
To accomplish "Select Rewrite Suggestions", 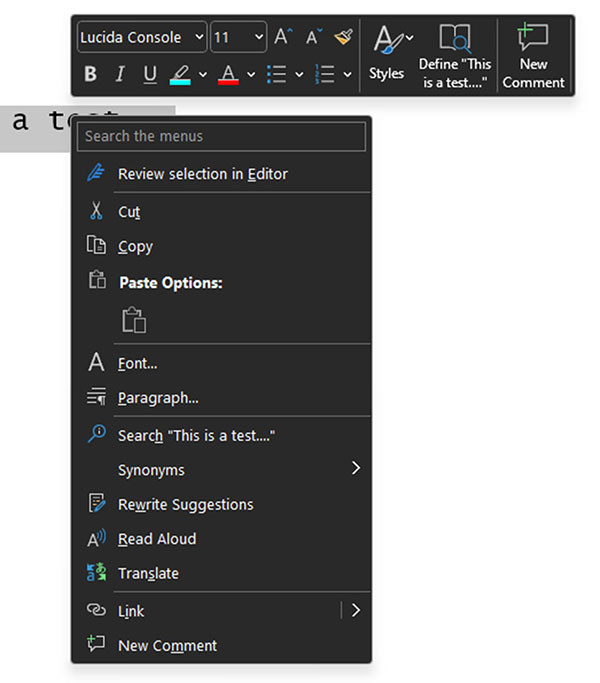I will coord(221,504).
